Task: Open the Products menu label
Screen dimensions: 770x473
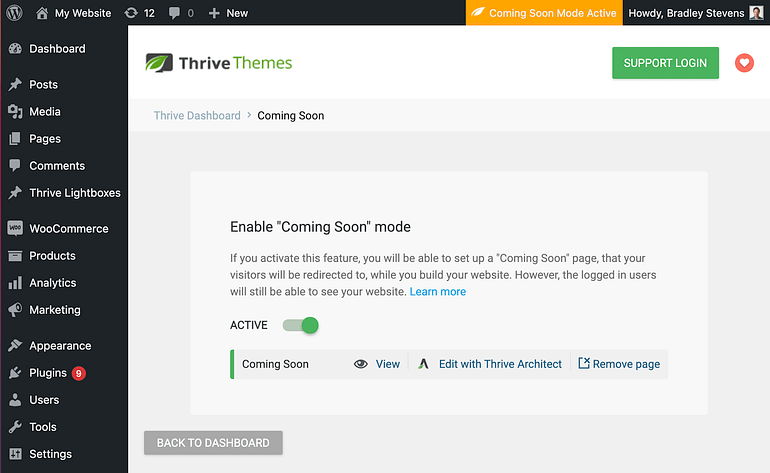Action: pos(53,255)
